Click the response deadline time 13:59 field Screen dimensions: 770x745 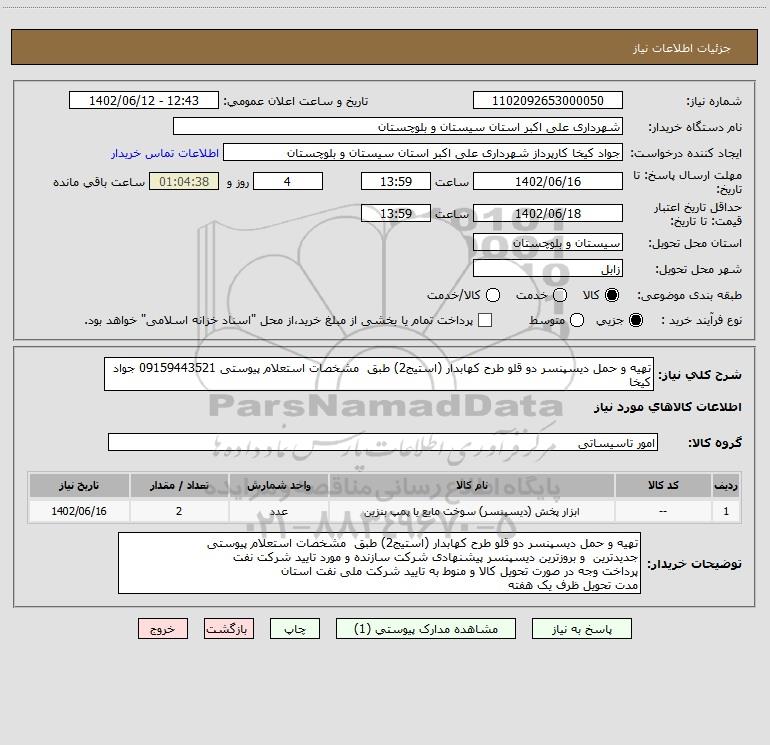click(396, 181)
